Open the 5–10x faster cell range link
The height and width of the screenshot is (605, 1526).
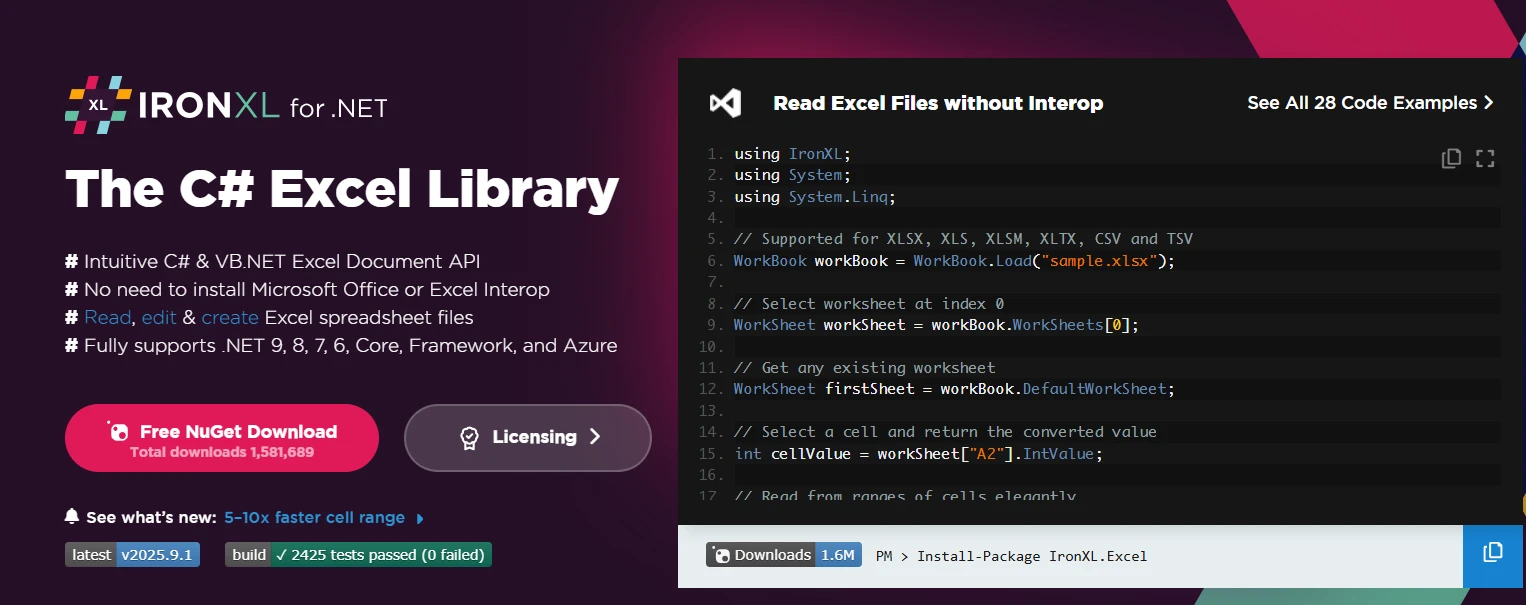point(314,518)
